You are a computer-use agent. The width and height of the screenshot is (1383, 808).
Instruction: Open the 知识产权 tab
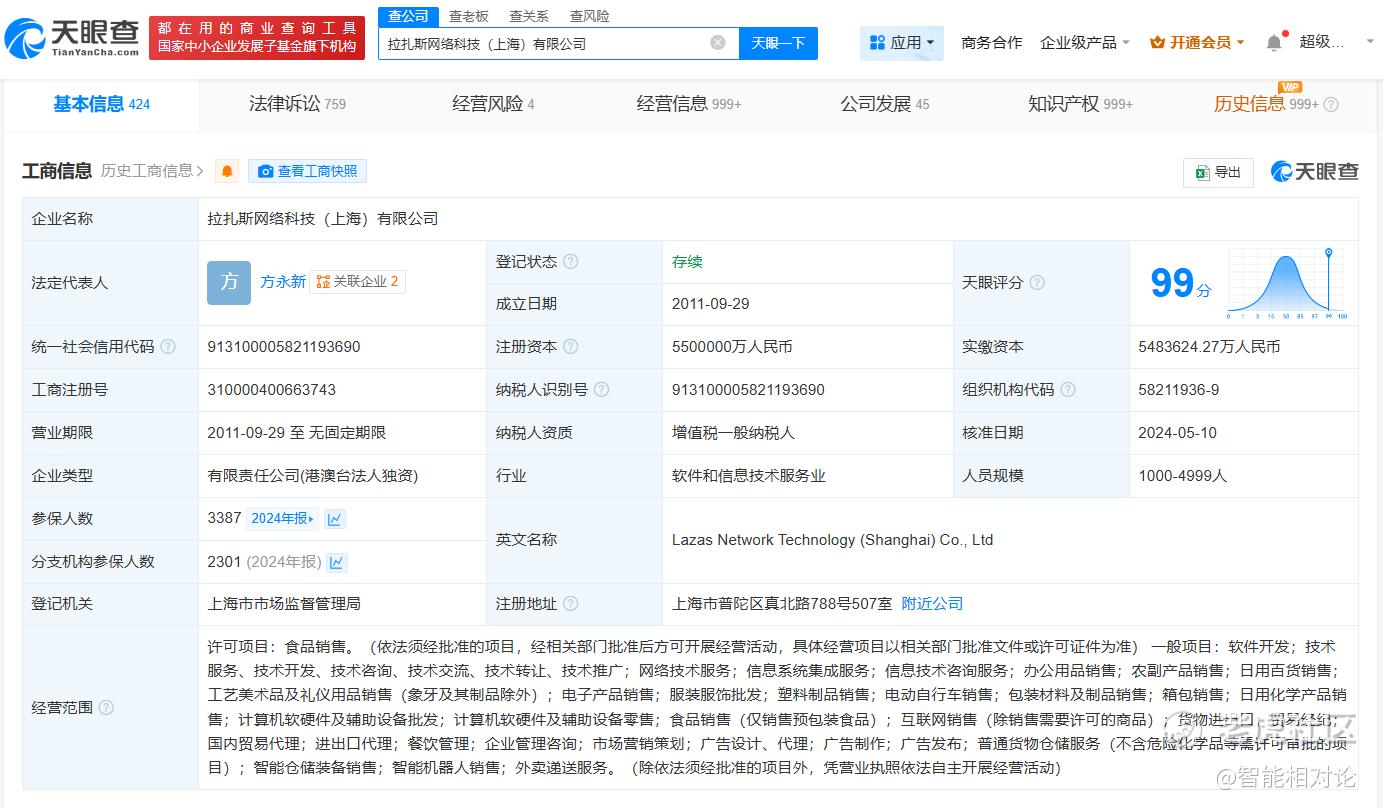[x=1080, y=104]
